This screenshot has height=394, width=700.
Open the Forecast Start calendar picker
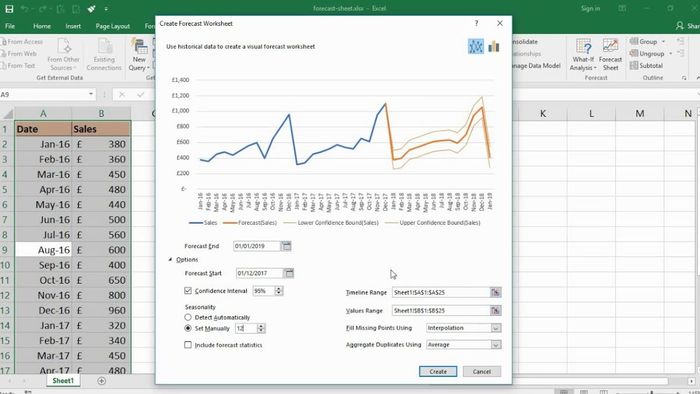tap(289, 273)
